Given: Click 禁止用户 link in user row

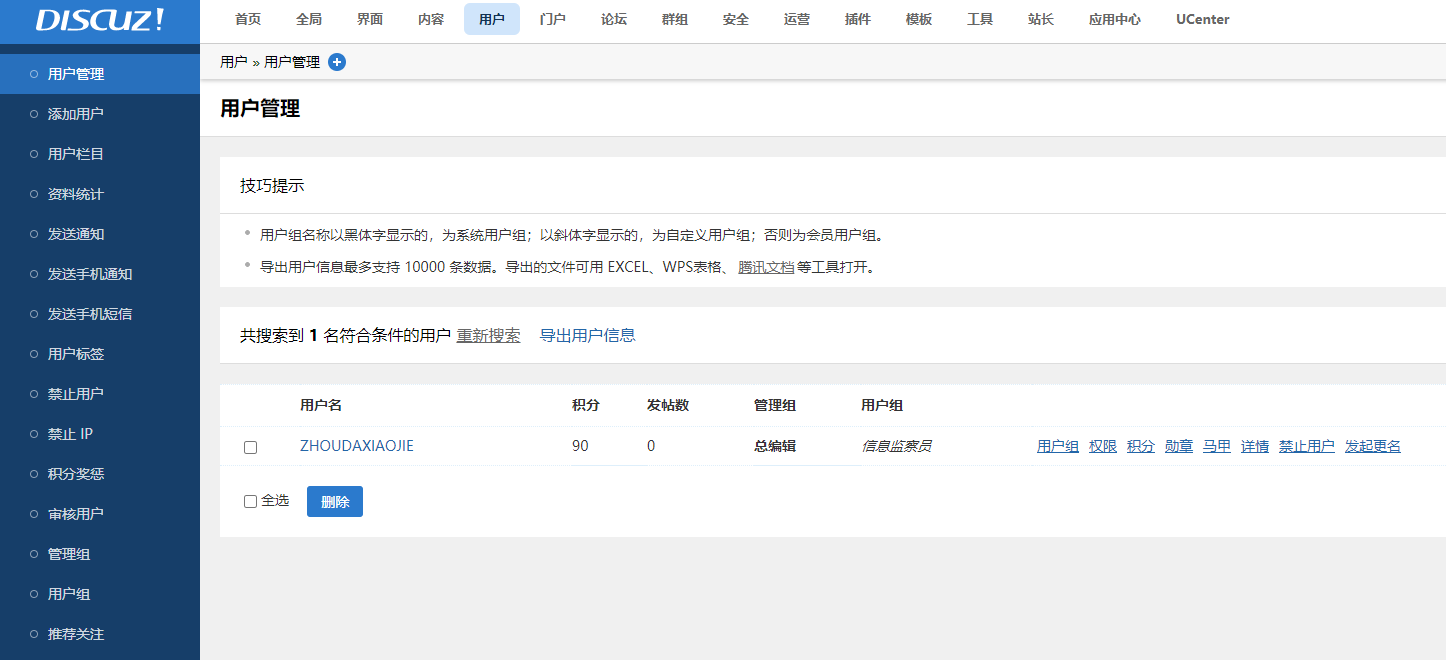Looking at the screenshot, I should [x=1306, y=446].
